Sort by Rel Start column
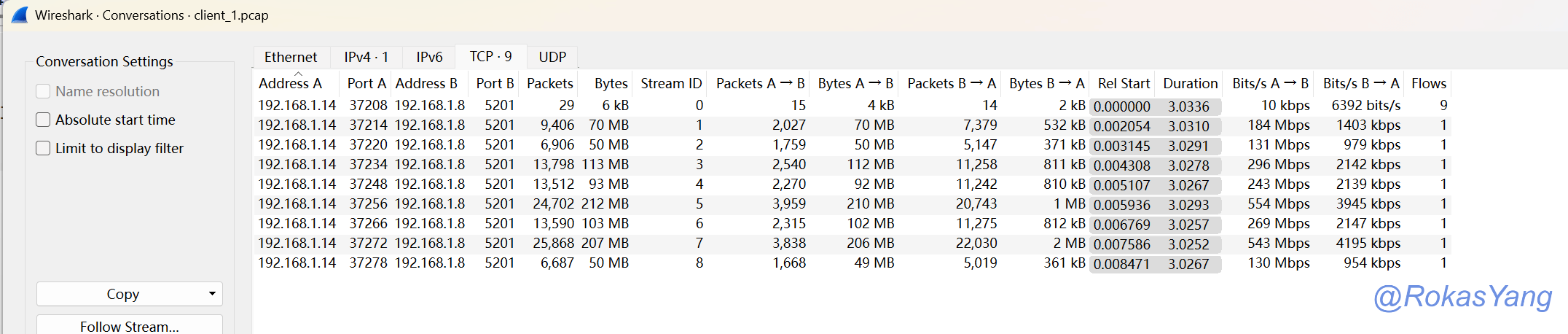 pyautogui.click(x=1124, y=83)
